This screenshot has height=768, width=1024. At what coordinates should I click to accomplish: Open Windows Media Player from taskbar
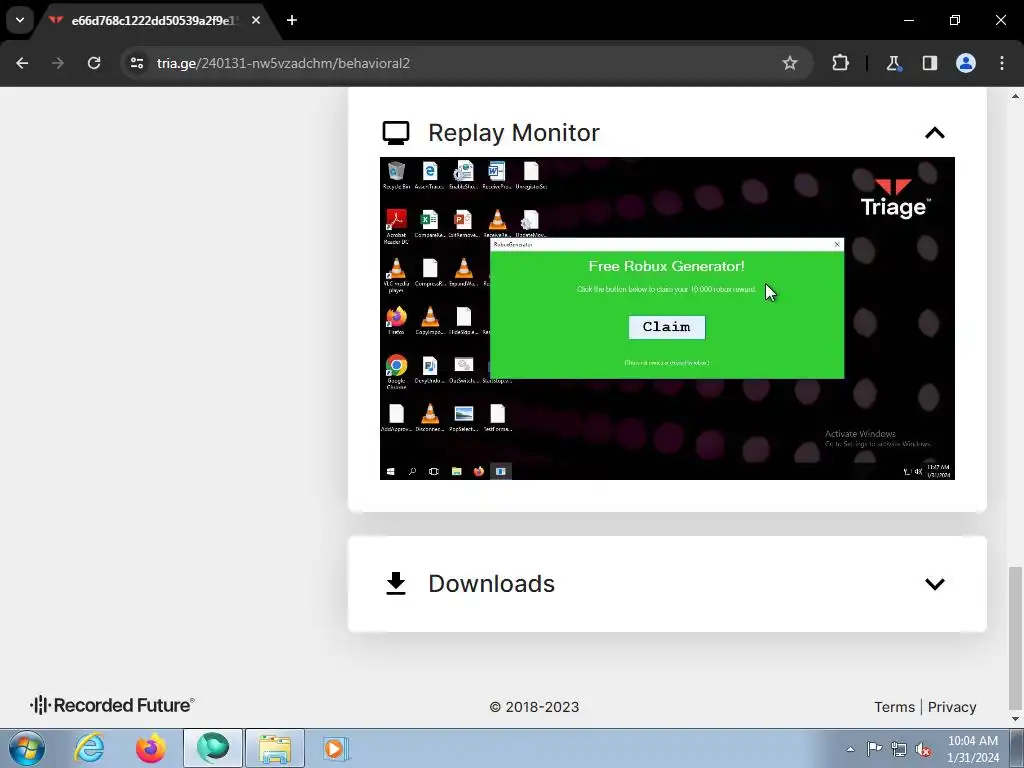[335, 748]
